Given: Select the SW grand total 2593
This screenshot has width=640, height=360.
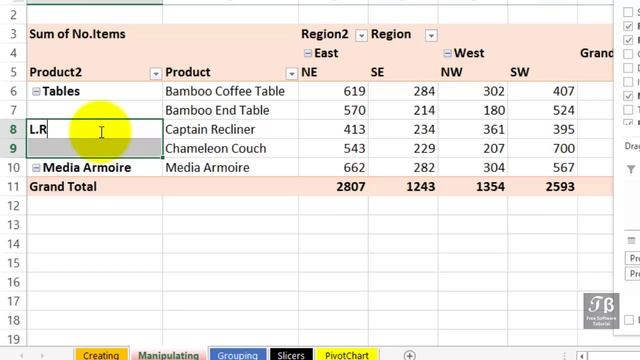Looking at the screenshot, I should (x=542, y=187).
